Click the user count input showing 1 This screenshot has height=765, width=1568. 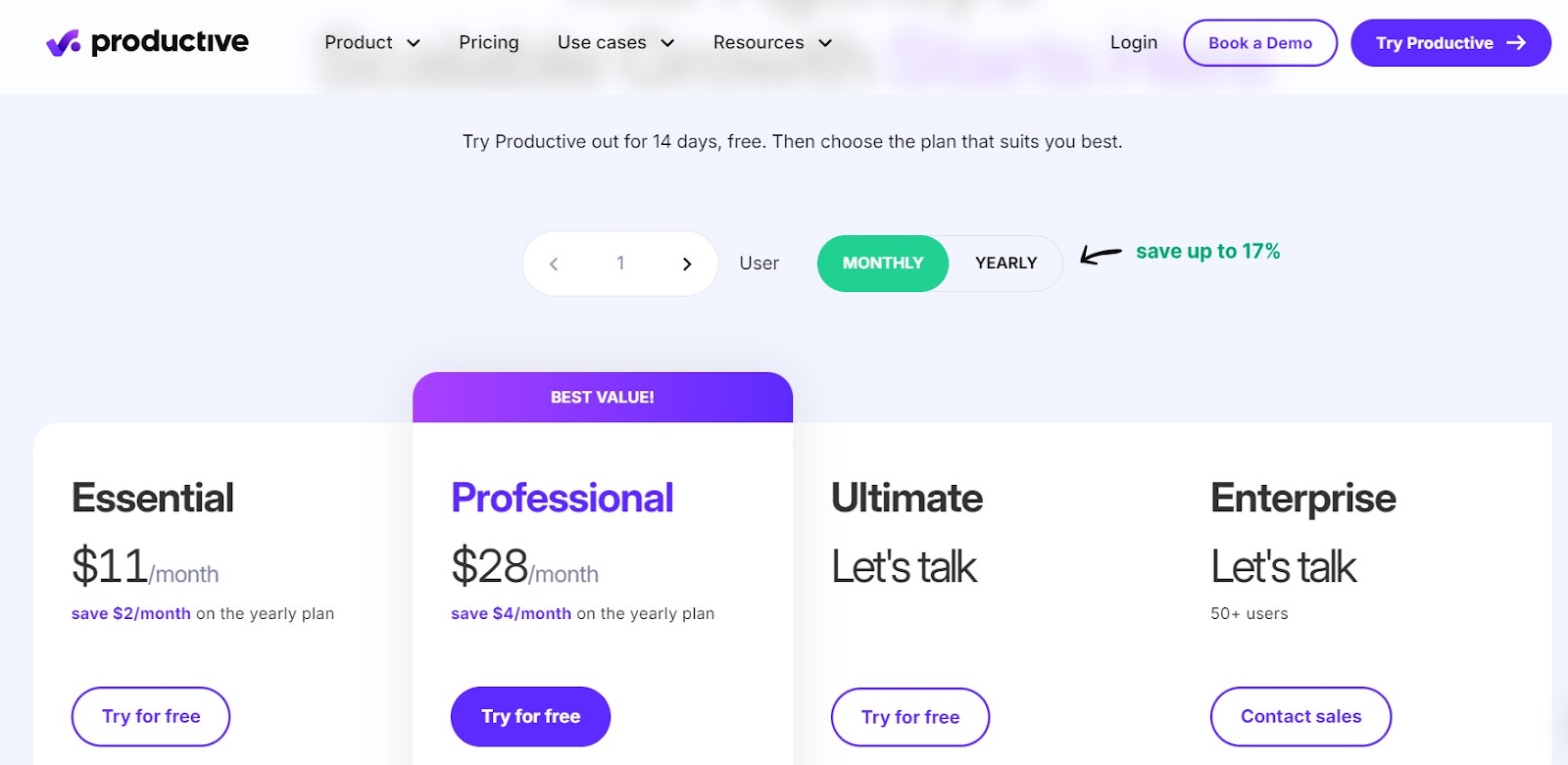[620, 263]
